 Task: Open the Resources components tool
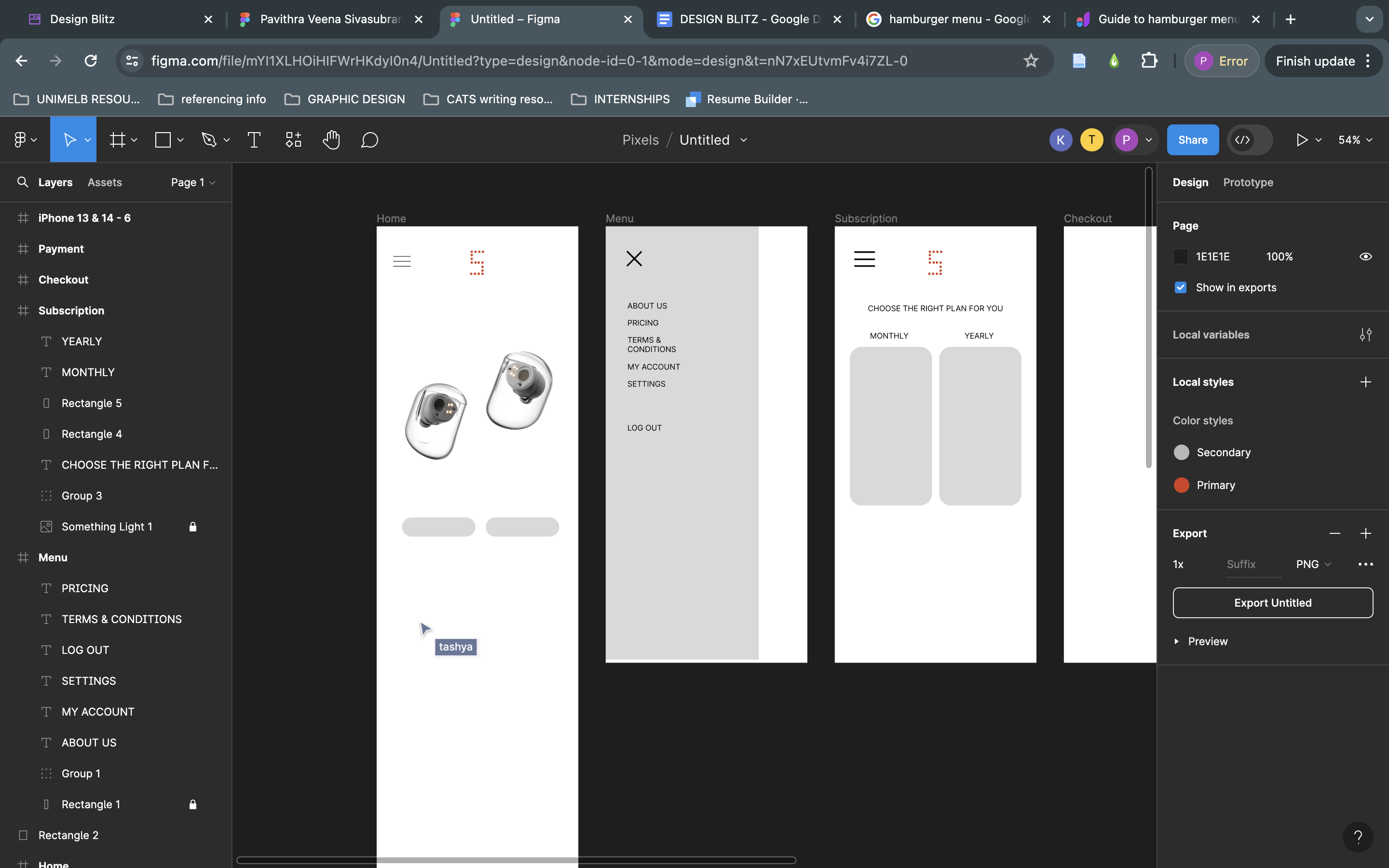coord(293,140)
